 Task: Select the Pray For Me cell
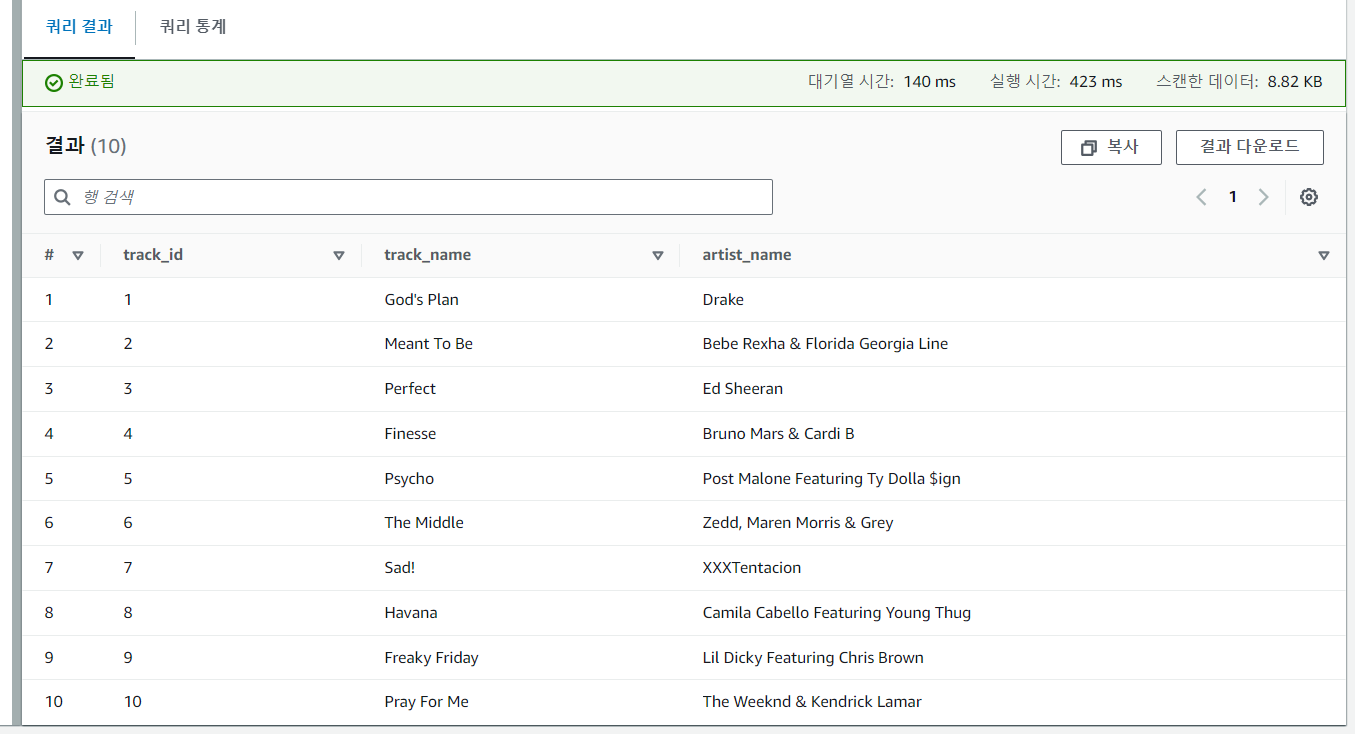[x=426, y=702]
